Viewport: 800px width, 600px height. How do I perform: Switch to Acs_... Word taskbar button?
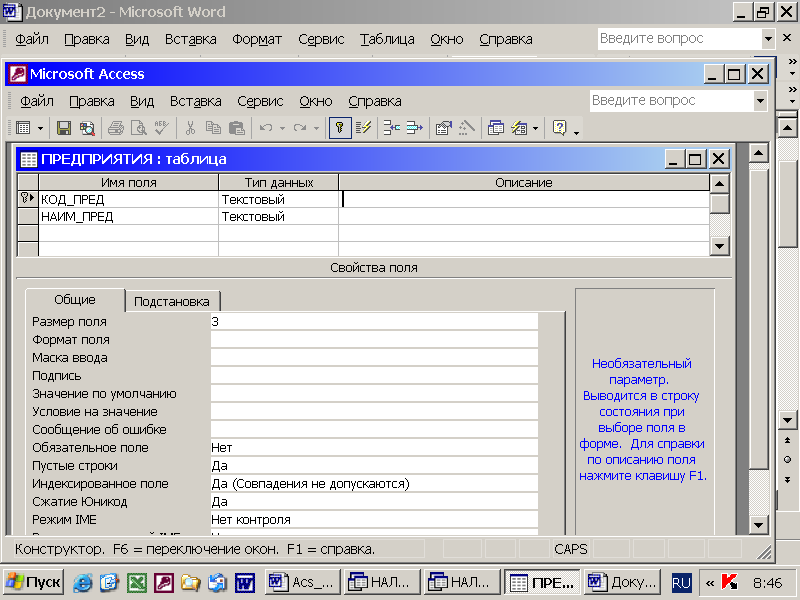coord(303,582)
